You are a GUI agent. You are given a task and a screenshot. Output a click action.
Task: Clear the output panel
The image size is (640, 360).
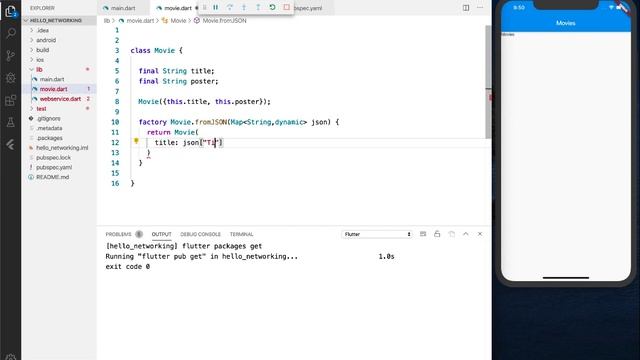click(x=423, y=234)
